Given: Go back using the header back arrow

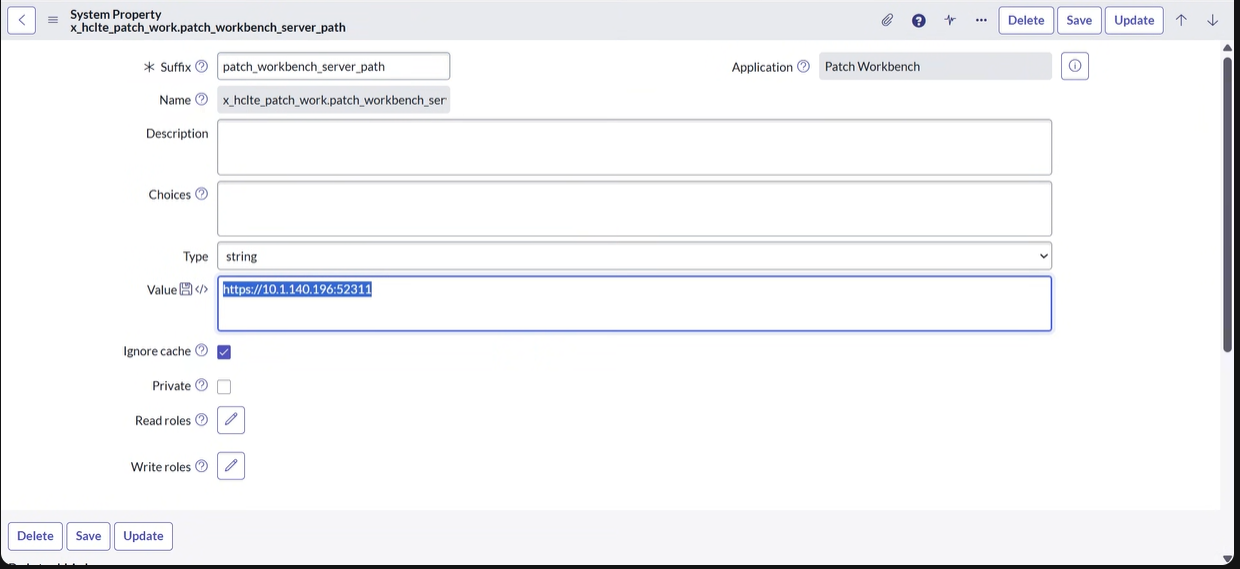Looking at the screenshot, I should coord(22,20).
